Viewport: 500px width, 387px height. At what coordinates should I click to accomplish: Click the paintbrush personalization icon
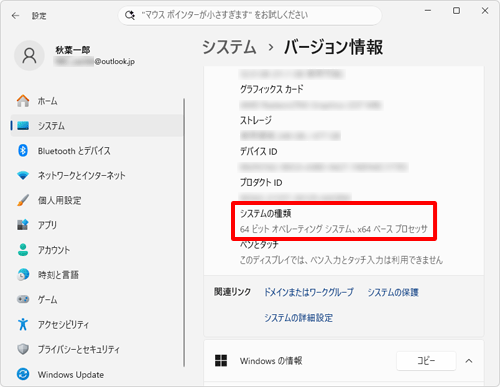tap(23, 200)
